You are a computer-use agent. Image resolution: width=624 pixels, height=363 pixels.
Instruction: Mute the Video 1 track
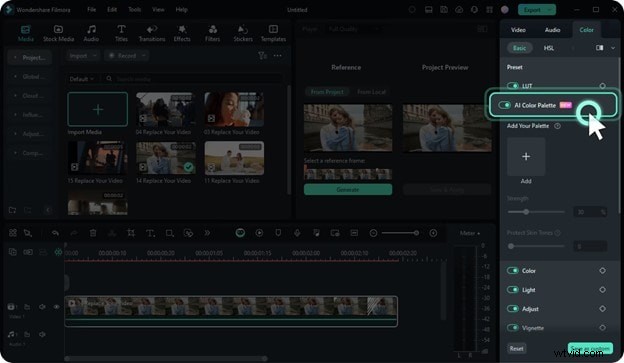point(42,307)
